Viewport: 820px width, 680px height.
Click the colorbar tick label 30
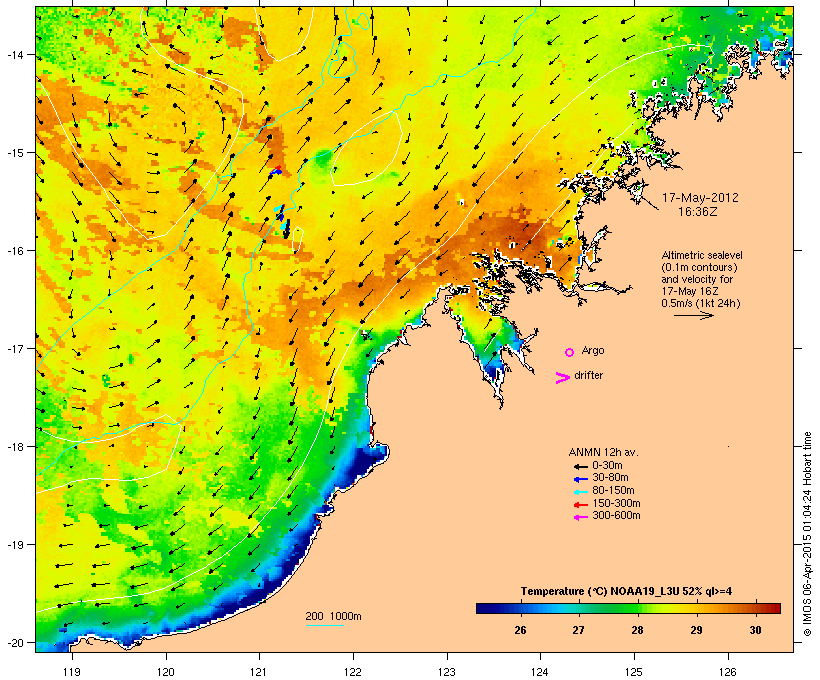point(755,630)
